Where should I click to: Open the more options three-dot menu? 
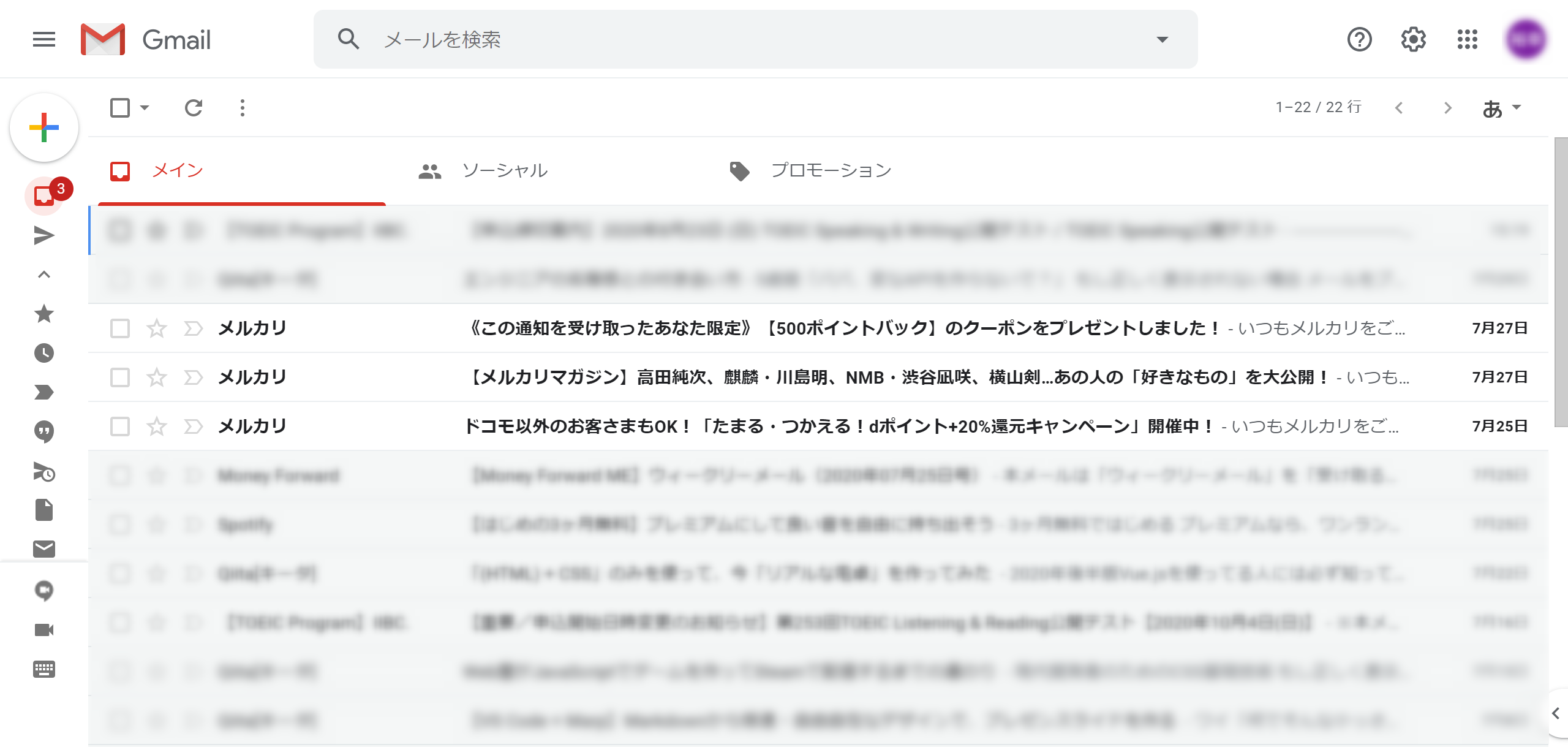click(x=243, y=108)
